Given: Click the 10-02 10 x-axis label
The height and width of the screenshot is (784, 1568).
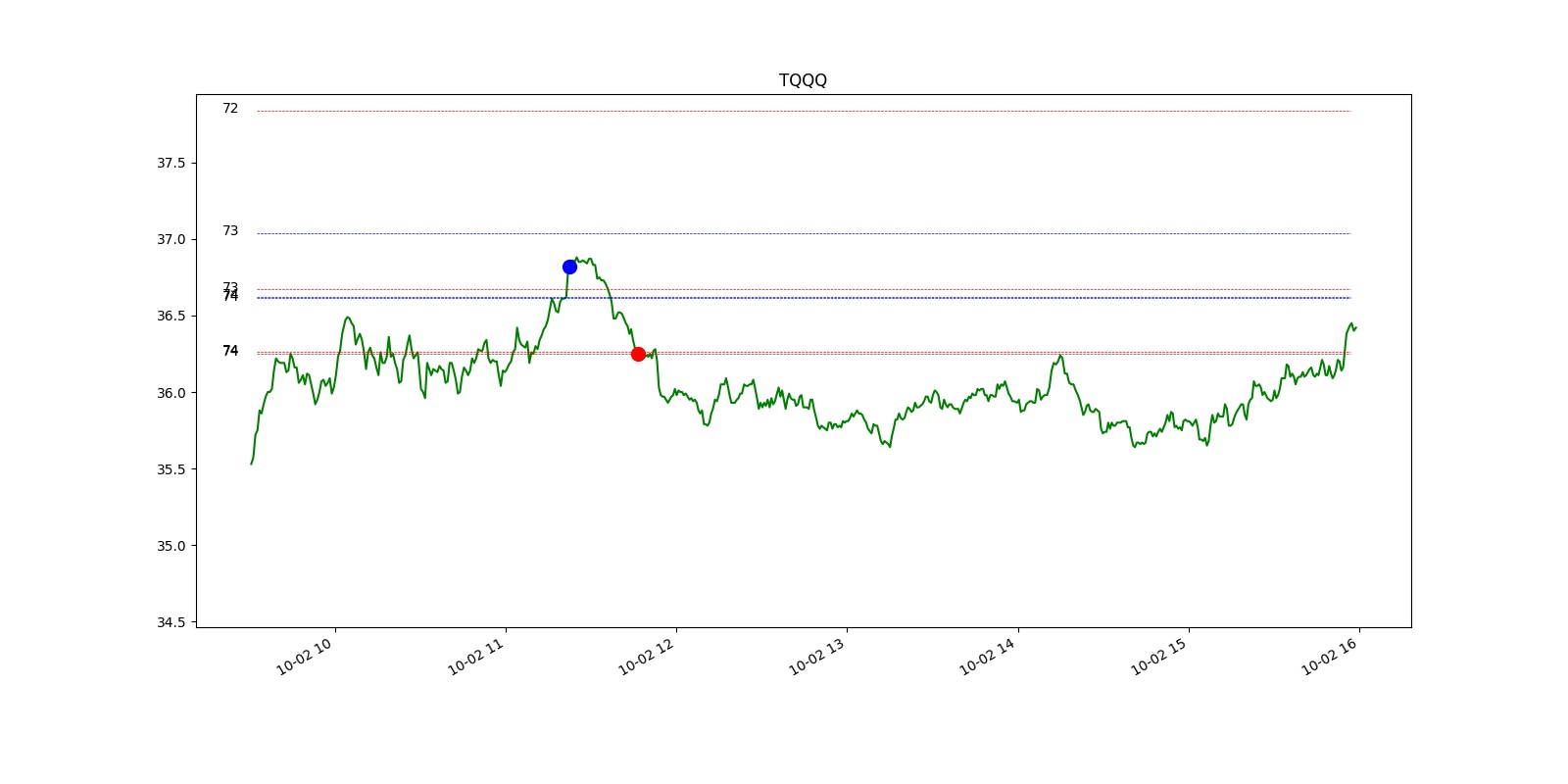Looking at the screenshot, I should 305,657.
